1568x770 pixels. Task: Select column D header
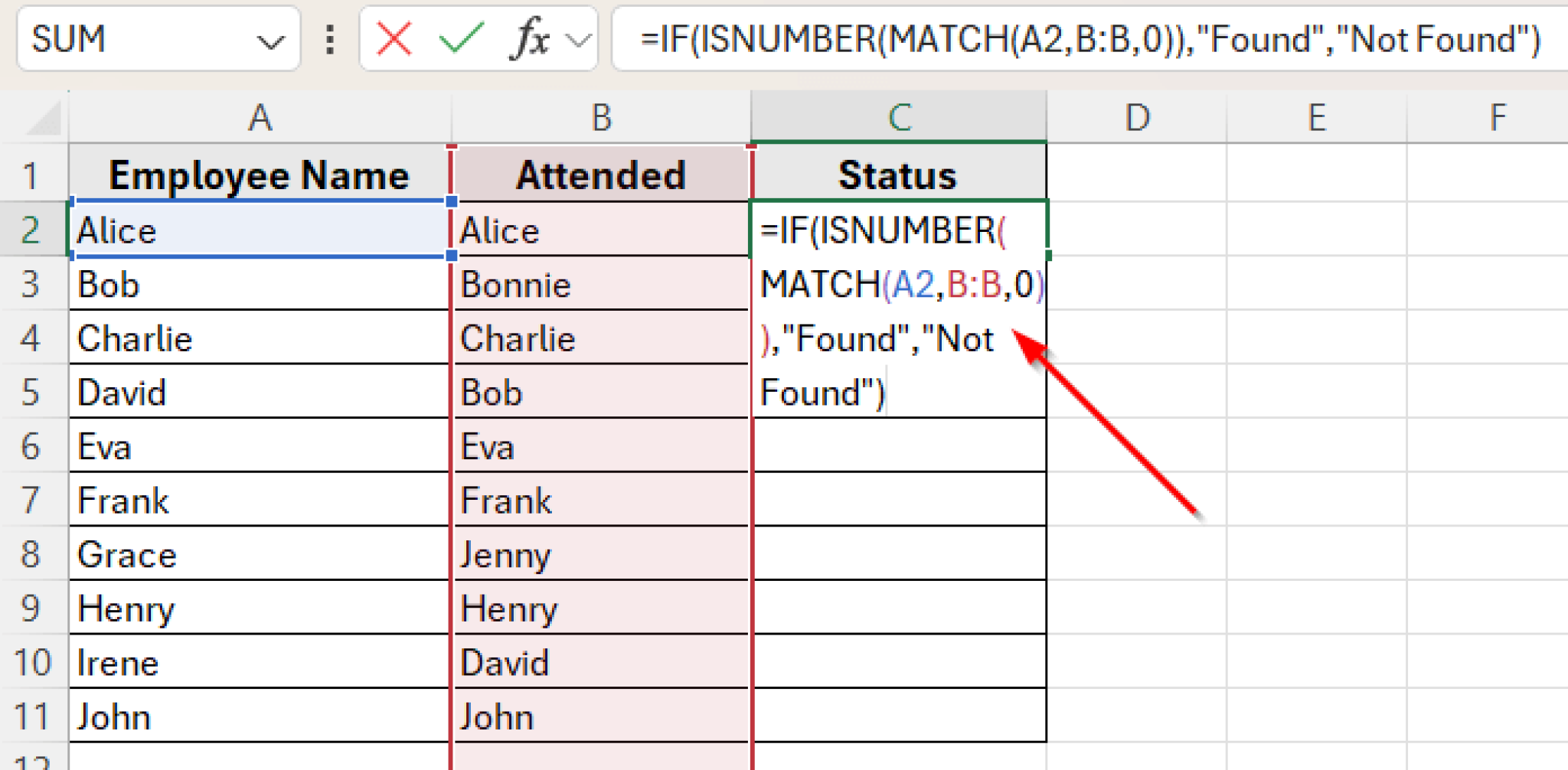tap(1135, 116)
